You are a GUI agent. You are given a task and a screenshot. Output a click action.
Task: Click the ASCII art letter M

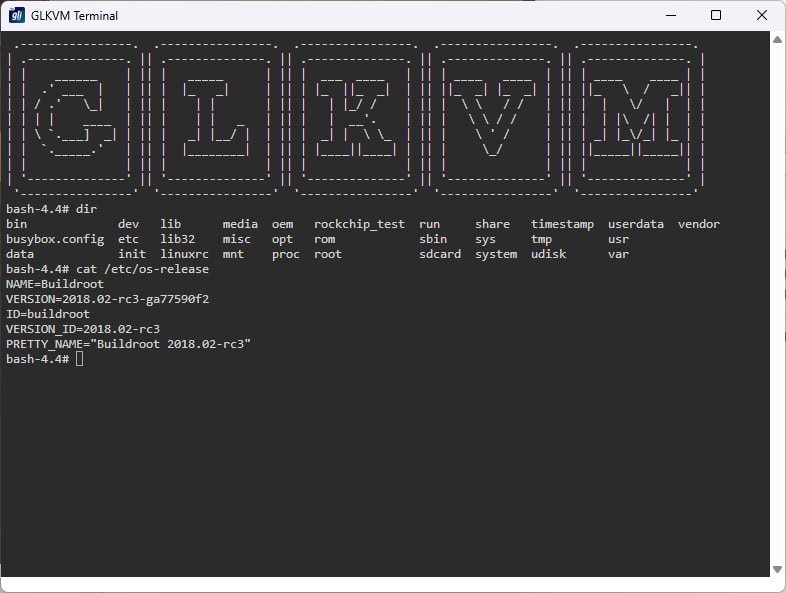[x=636, y=119]
